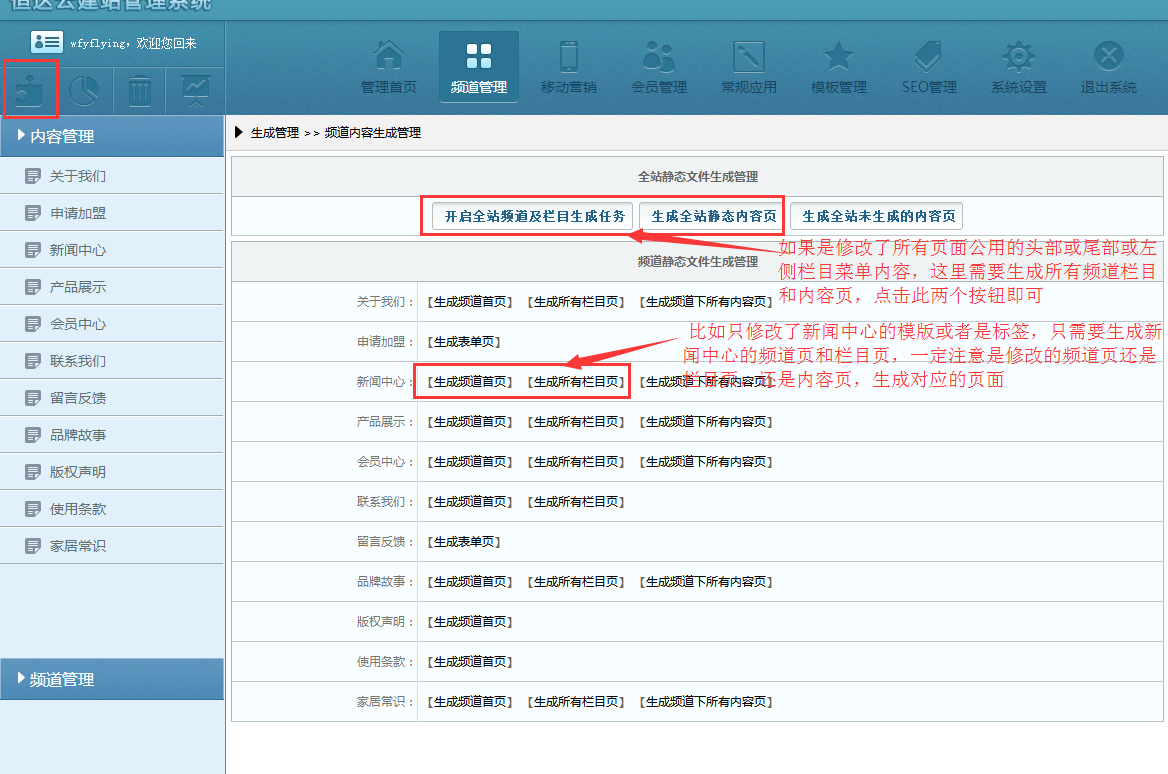Open 系统设置 with the gear icon
This screenshot has height=774, width=1168.
pyautogui.click(x=1018, y=67)
